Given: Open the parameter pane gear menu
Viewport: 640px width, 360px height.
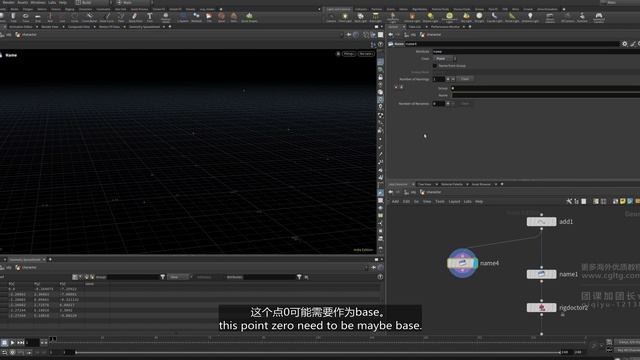Looking at the screenshot, I should pyautogui.click(x=624, y=44).
